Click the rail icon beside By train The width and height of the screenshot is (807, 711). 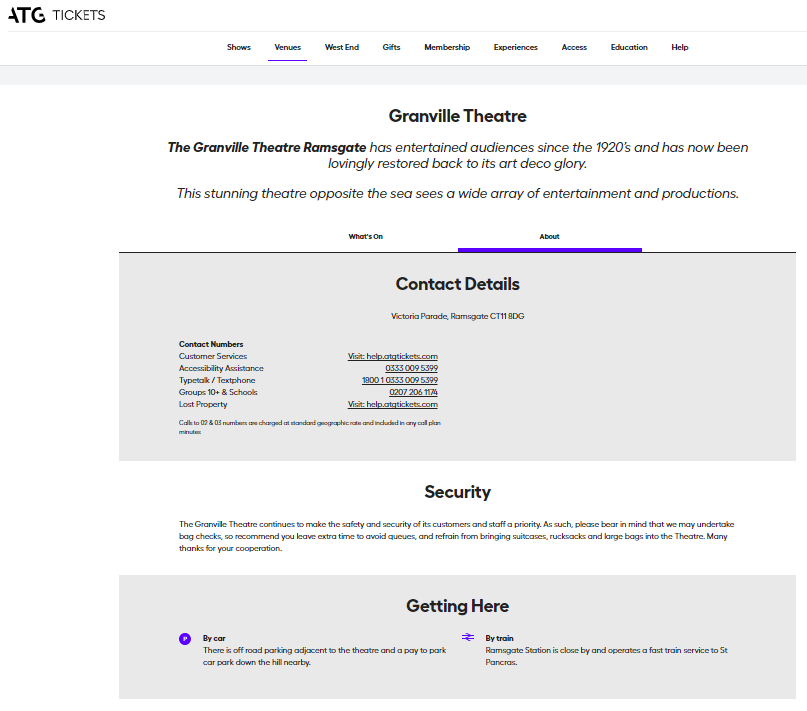pyautogui.click(x=468, y=637)
